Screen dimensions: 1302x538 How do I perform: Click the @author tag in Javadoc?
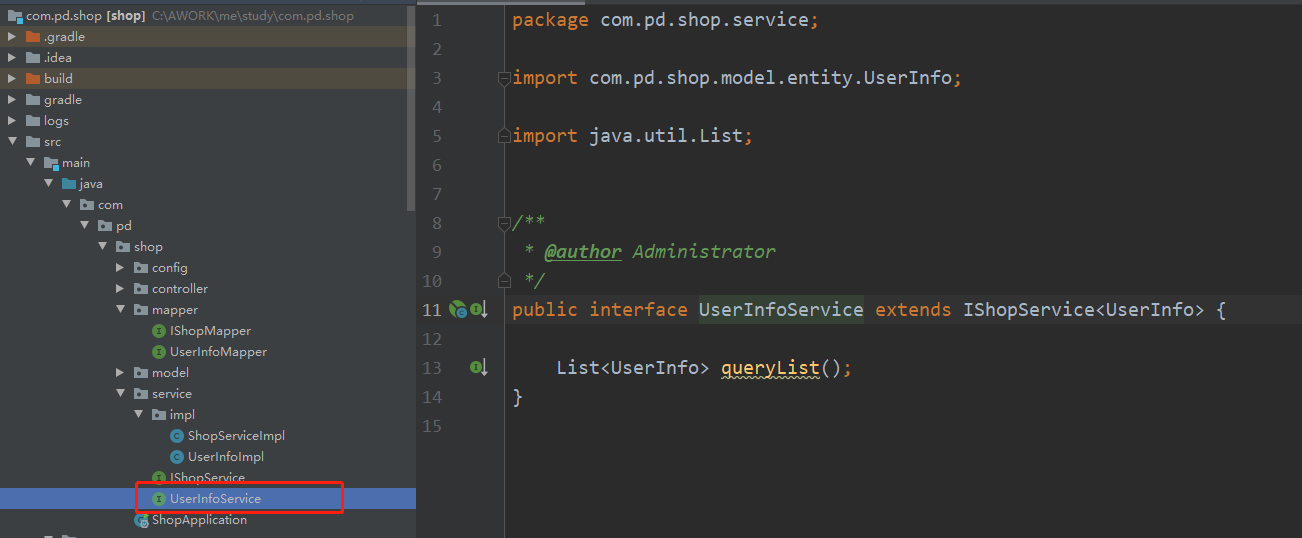[582, 252]
